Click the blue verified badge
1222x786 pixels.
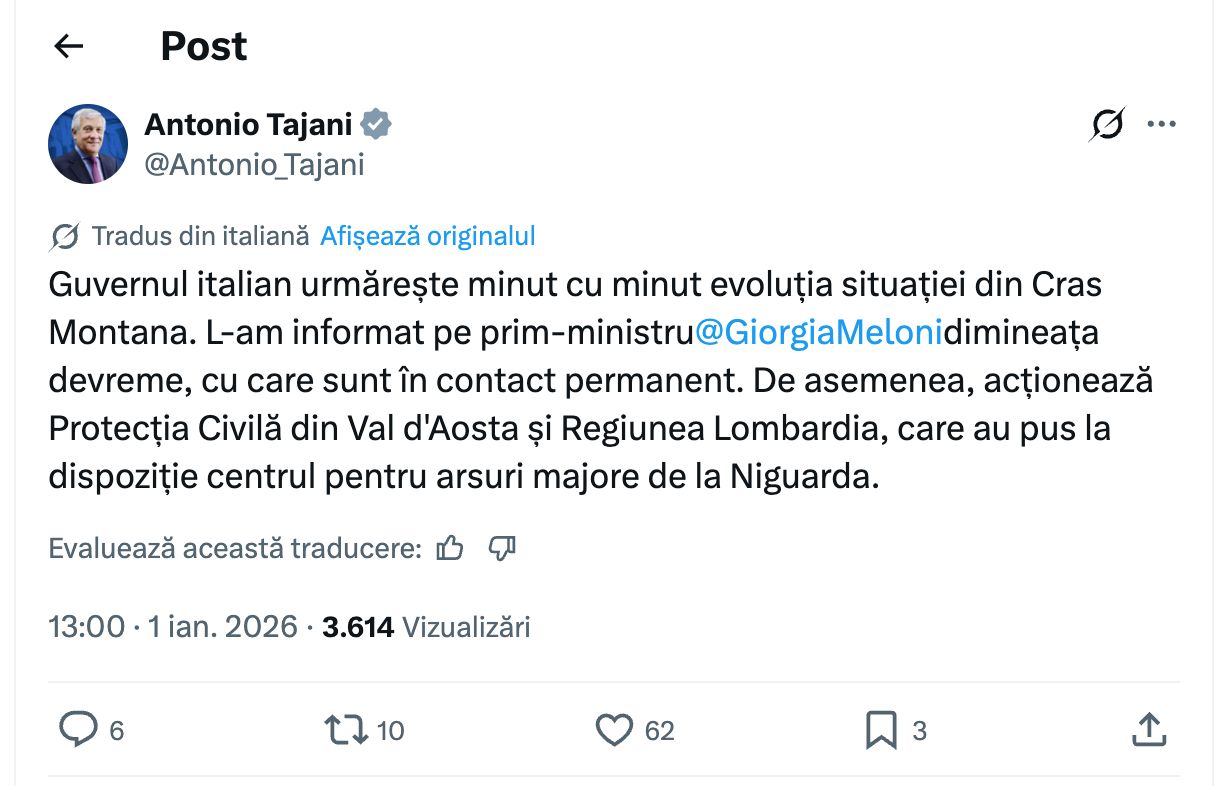point(377,125)
